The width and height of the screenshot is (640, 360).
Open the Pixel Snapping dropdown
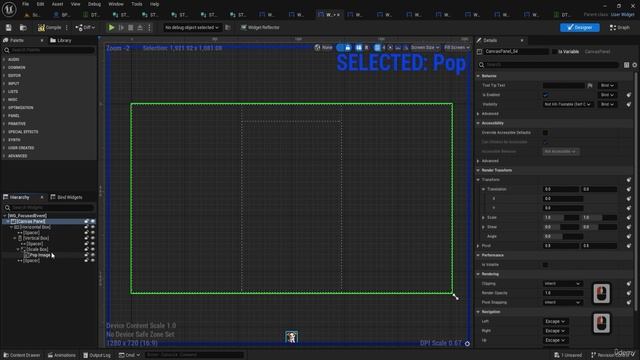click(562, 302)
